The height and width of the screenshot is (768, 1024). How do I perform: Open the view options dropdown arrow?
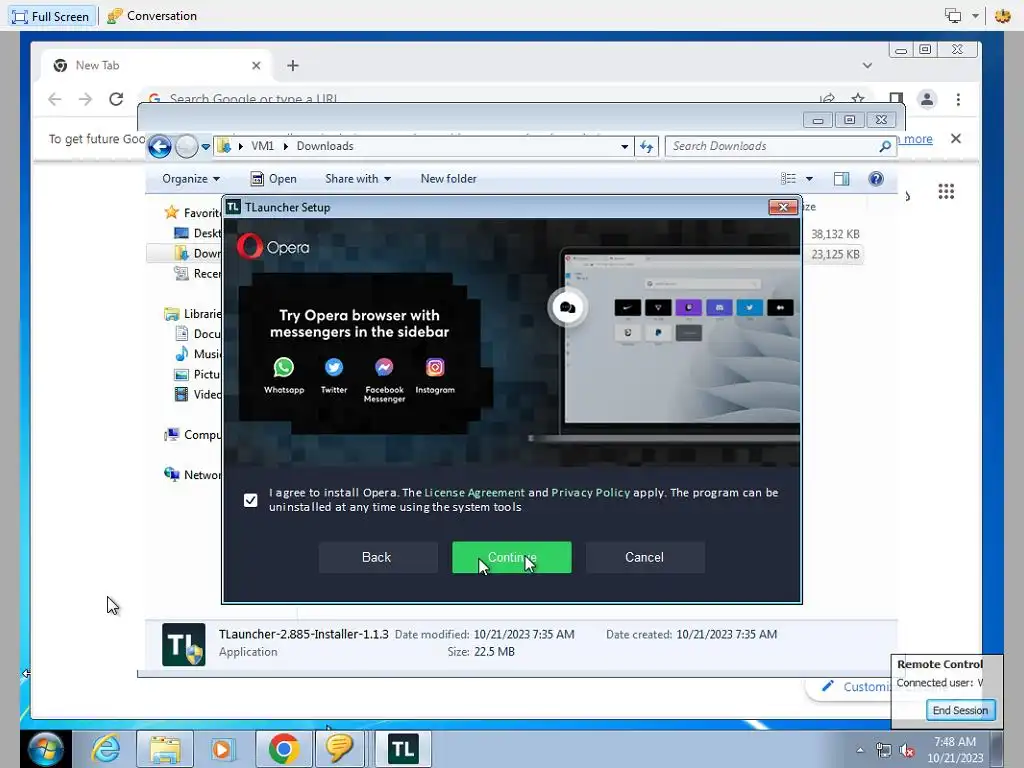[x=809, y=179]
